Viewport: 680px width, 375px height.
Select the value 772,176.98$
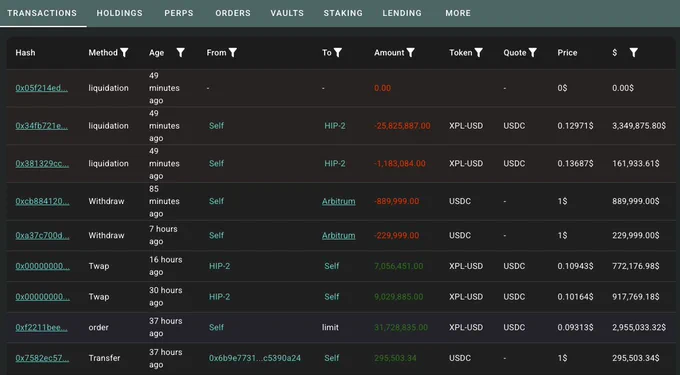[636, 266]
